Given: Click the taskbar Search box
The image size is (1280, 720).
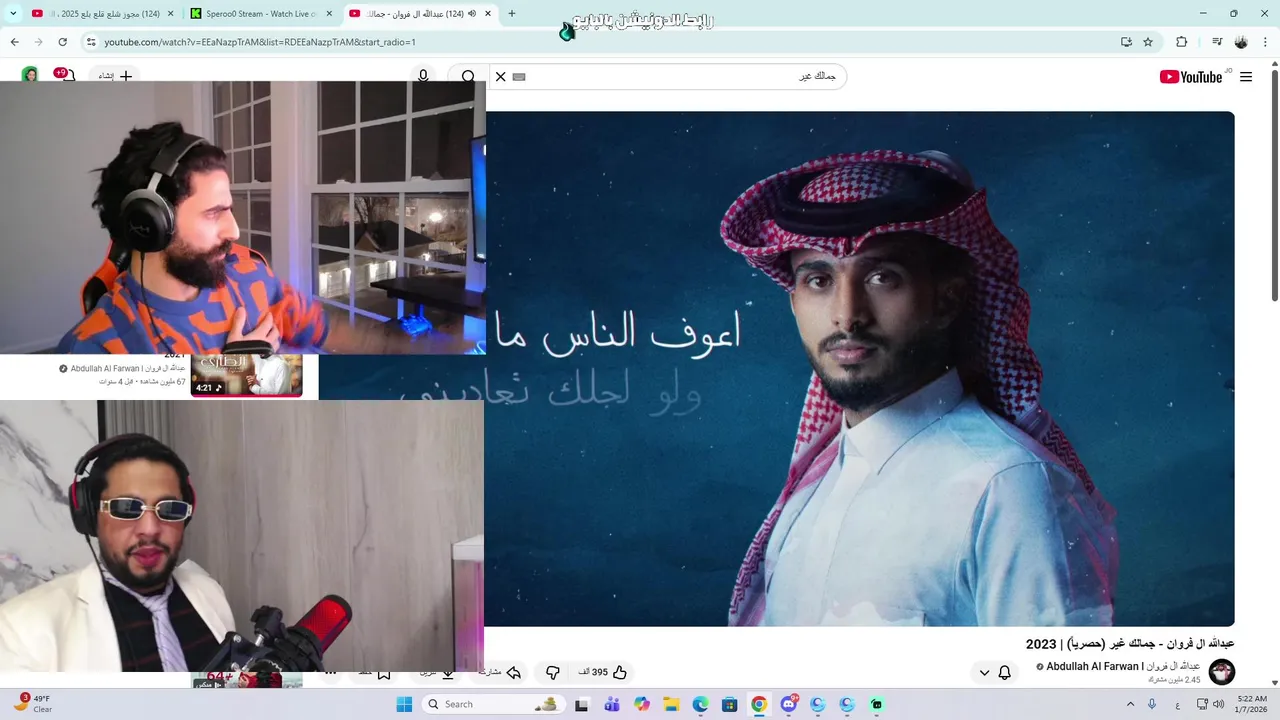Looking at the screenshot, I should 492,704.
